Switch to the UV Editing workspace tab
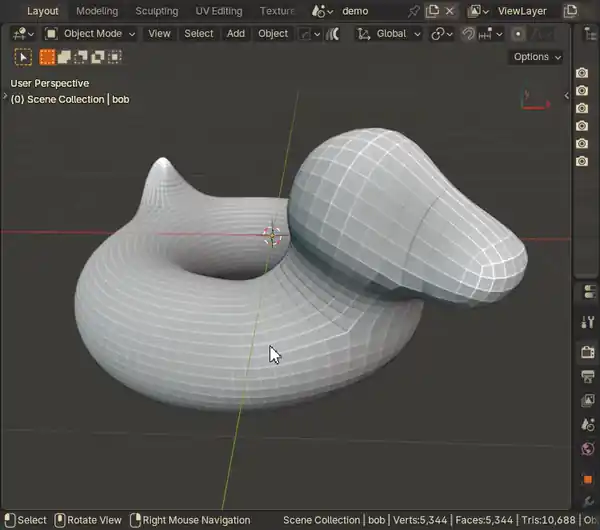 [219, 11]
